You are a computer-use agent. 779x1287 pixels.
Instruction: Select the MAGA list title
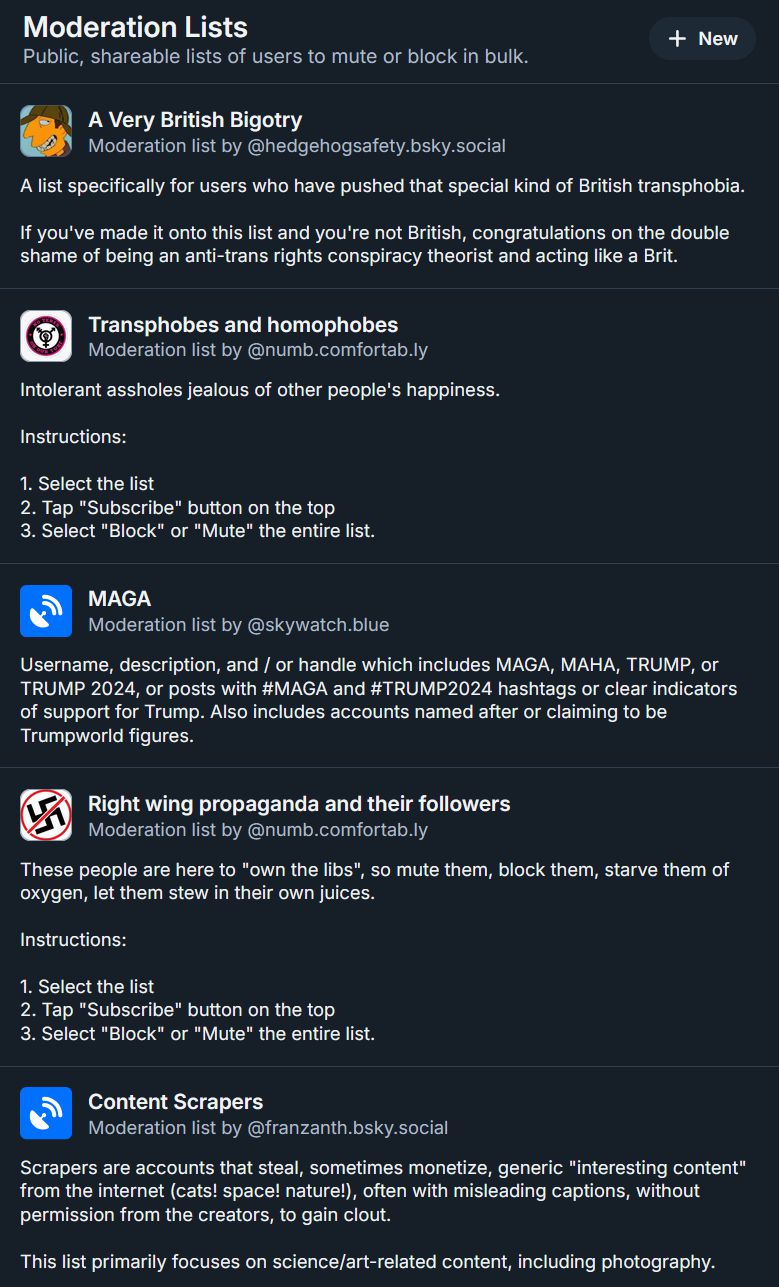(x=120, y=599)
